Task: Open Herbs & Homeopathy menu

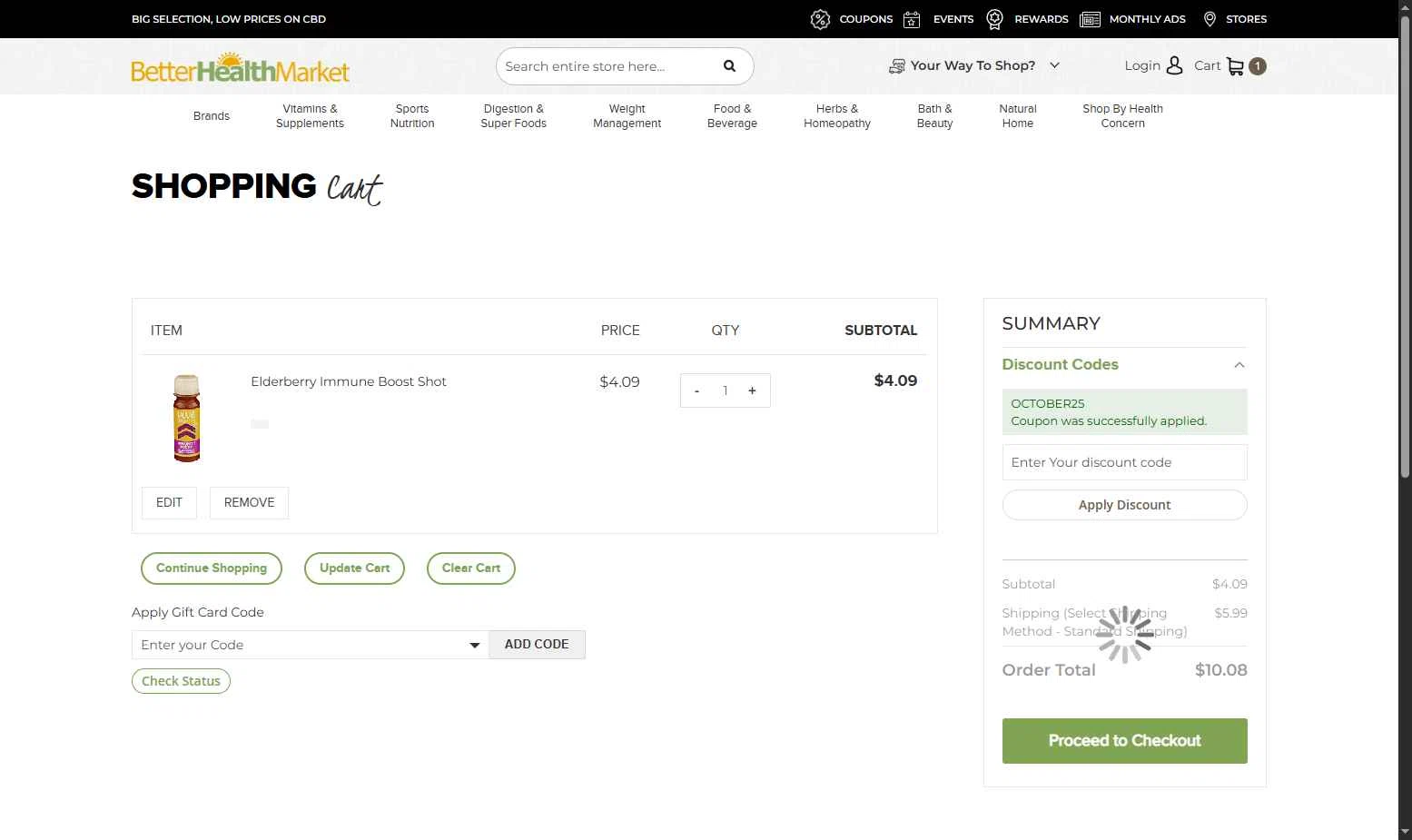Action: pos(837,116)
